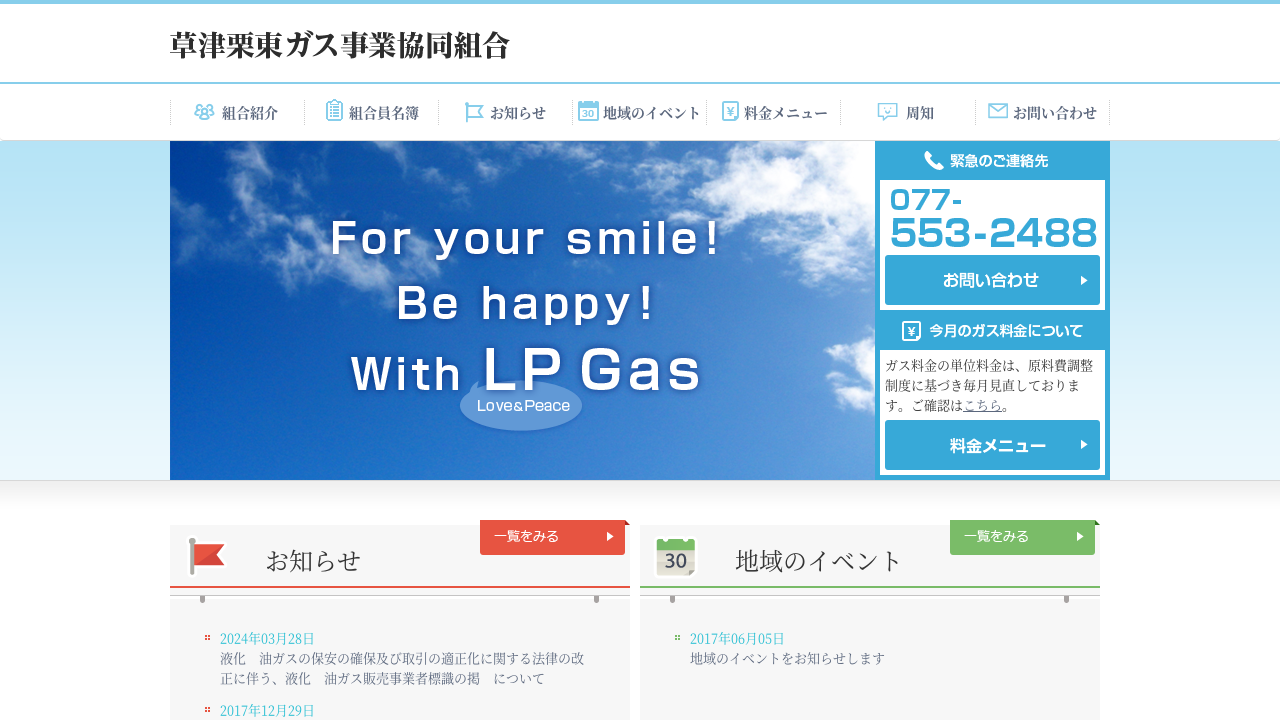
Task: Follow the こちら link about gas rates
Action: pyautogui.click(x=982, y=405)
